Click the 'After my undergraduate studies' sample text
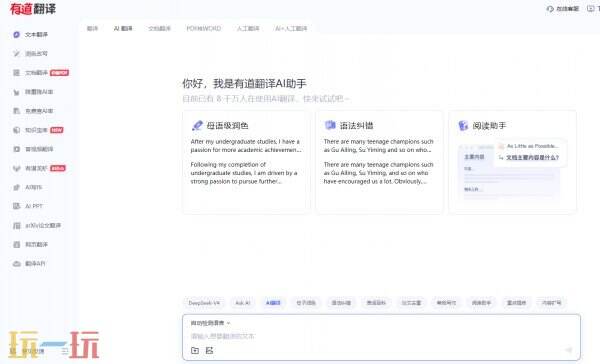Screen dimensions: 600x364 click(x=246, y=146)
